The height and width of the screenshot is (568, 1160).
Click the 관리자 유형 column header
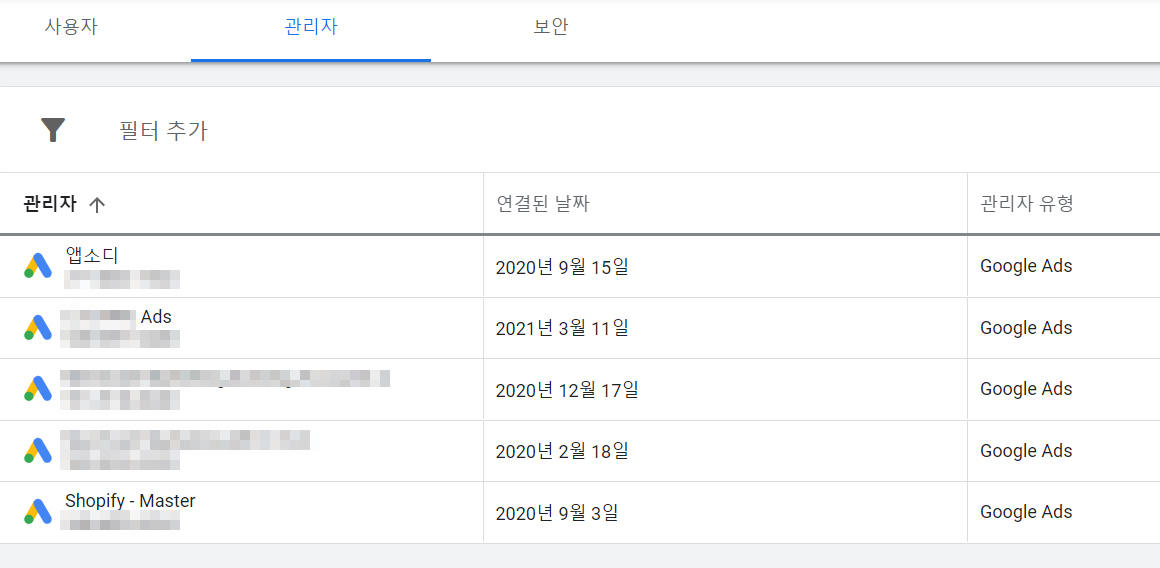1026,204
